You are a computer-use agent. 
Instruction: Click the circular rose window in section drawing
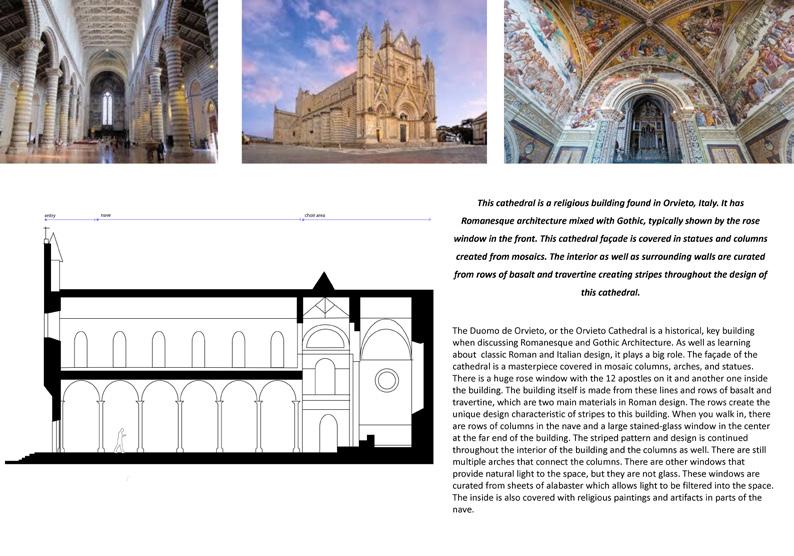[386, 380]
